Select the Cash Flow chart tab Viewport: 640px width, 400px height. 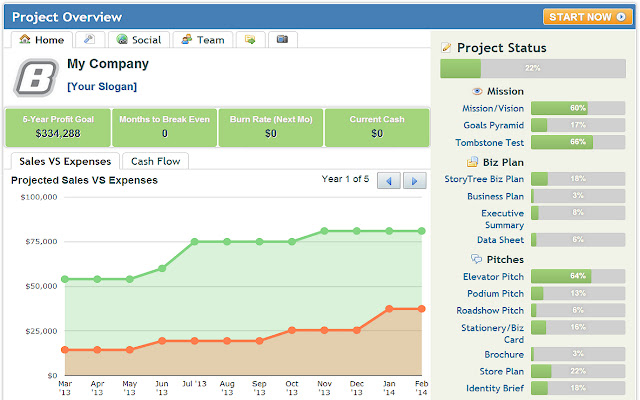(x=155, y=161)
